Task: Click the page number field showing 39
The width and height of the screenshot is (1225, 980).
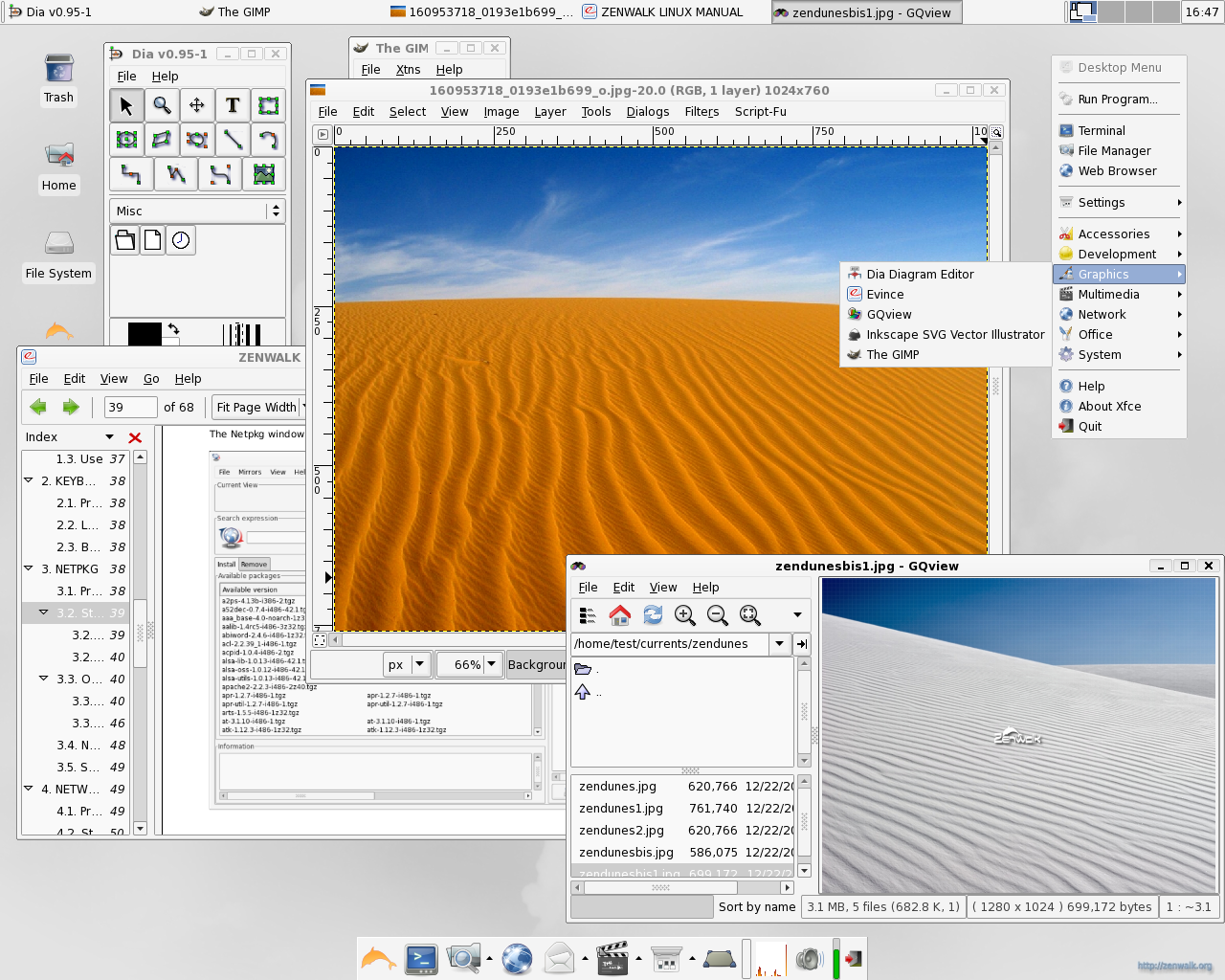Action: point(130,407)
